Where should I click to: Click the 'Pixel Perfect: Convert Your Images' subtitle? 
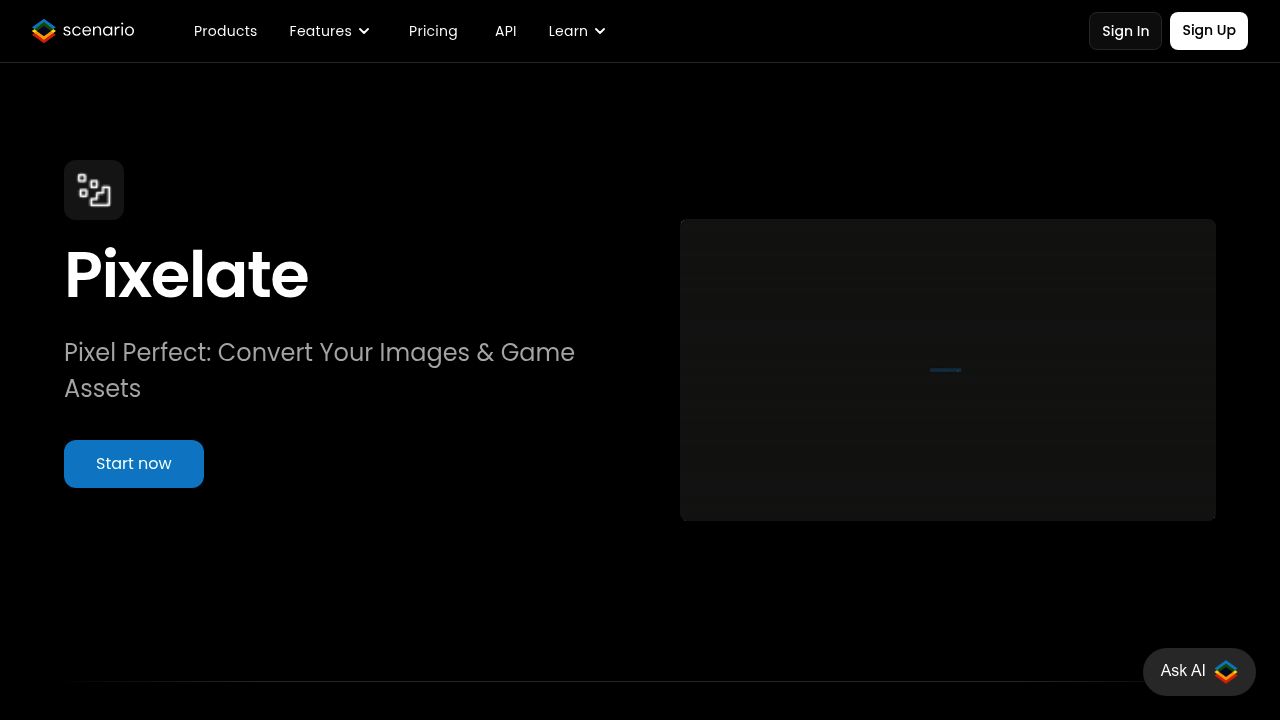(319, 371)
